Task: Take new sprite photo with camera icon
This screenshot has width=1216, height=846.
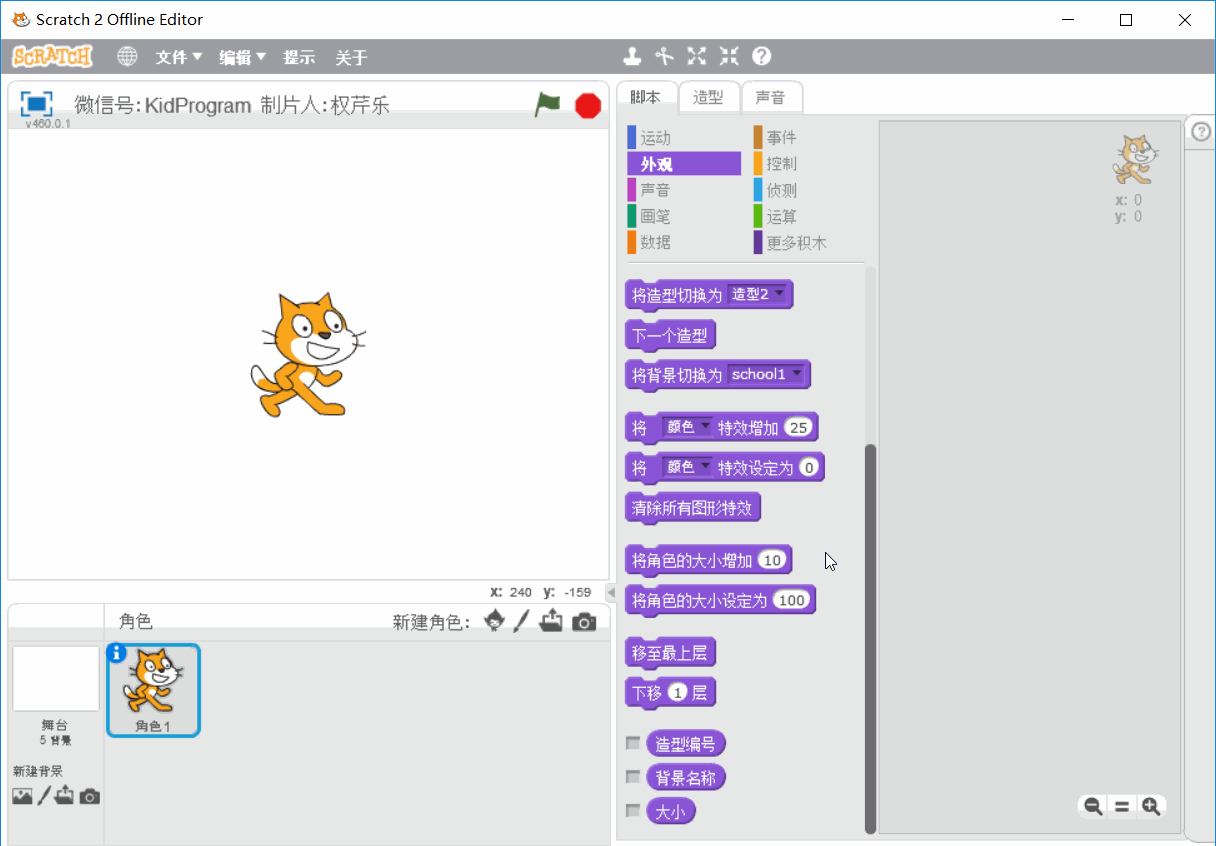Action: 584,623
